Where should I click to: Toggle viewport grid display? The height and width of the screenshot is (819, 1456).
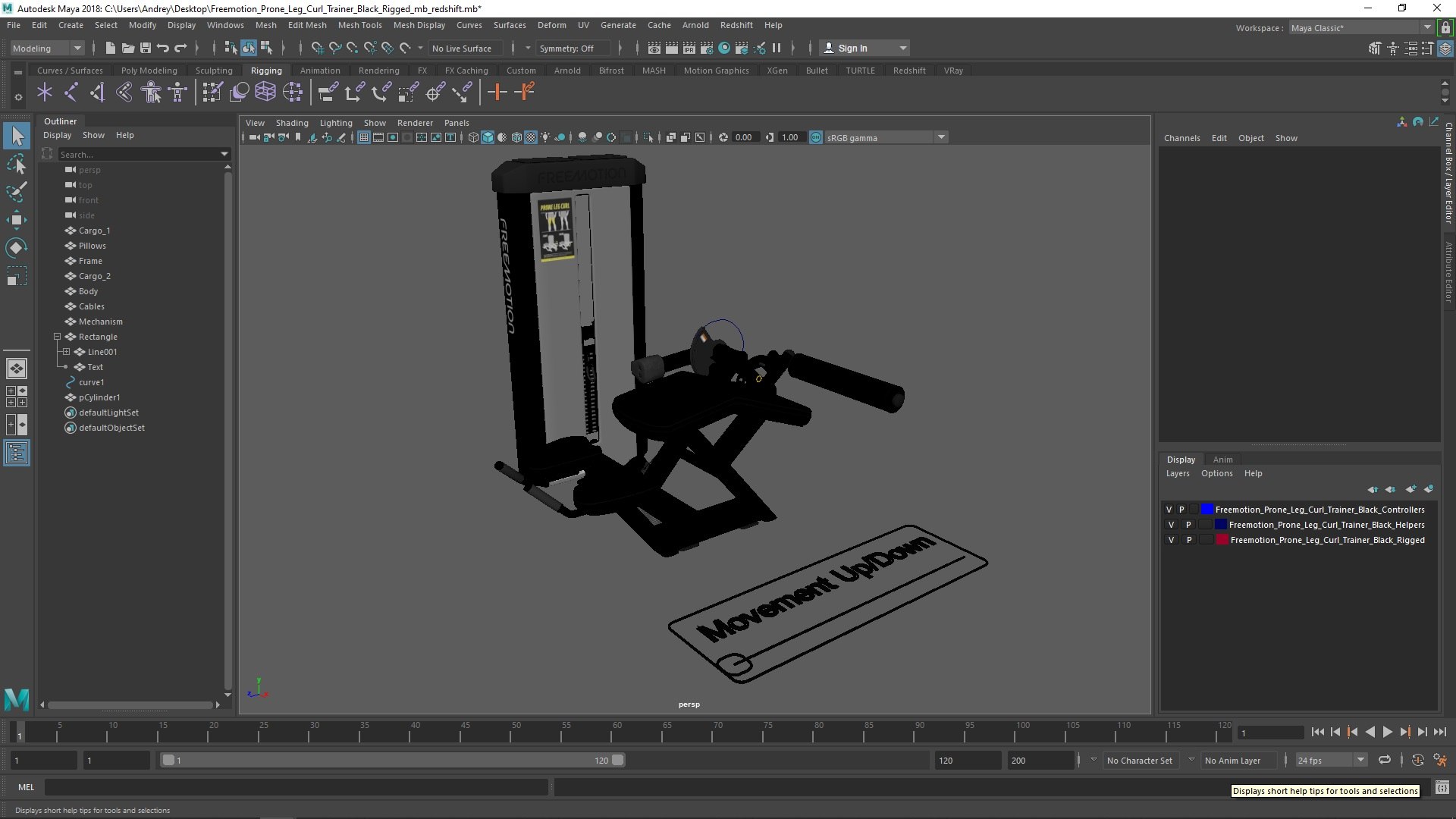364,137
